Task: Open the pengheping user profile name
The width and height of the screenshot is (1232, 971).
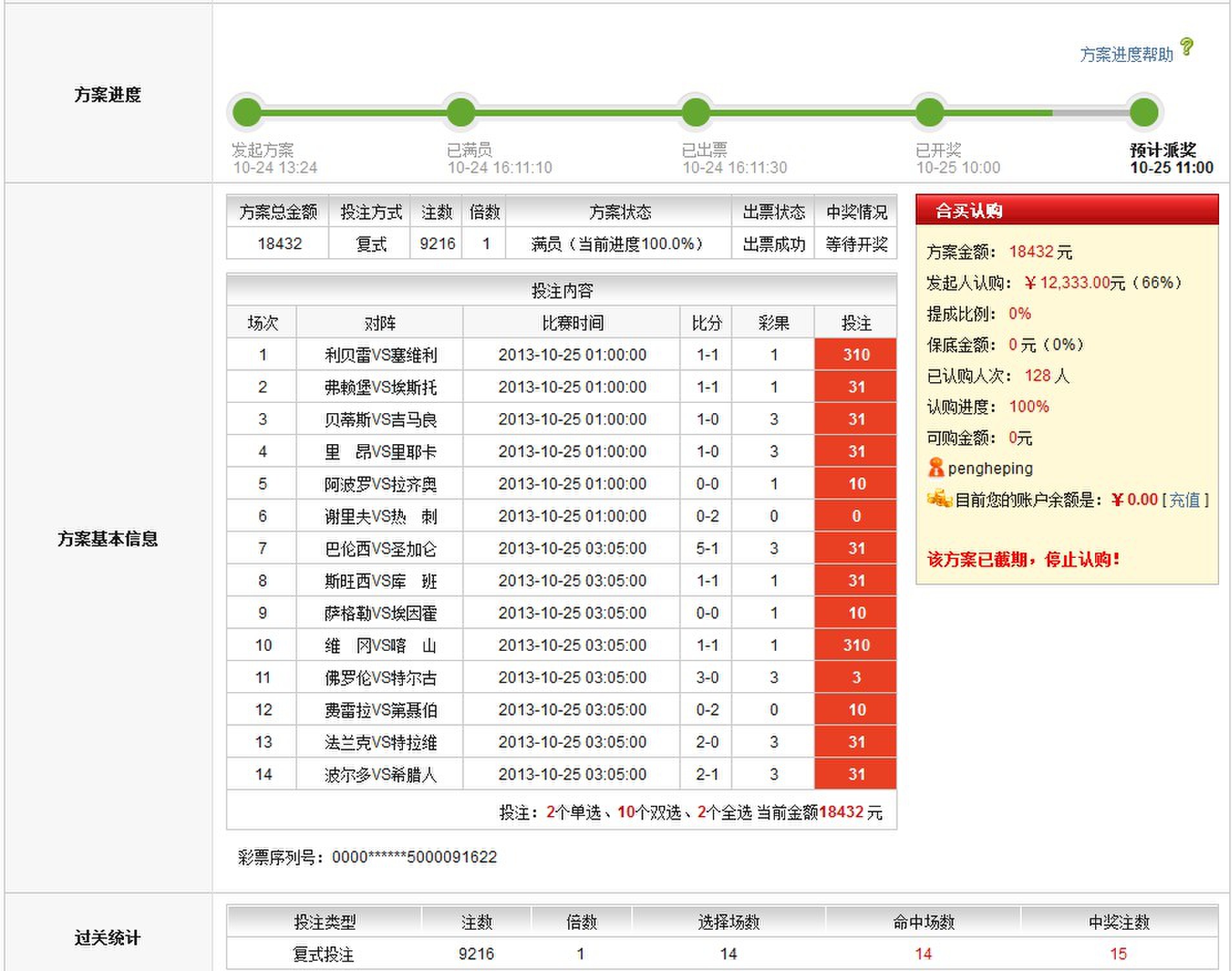Action: pos(990,469)
